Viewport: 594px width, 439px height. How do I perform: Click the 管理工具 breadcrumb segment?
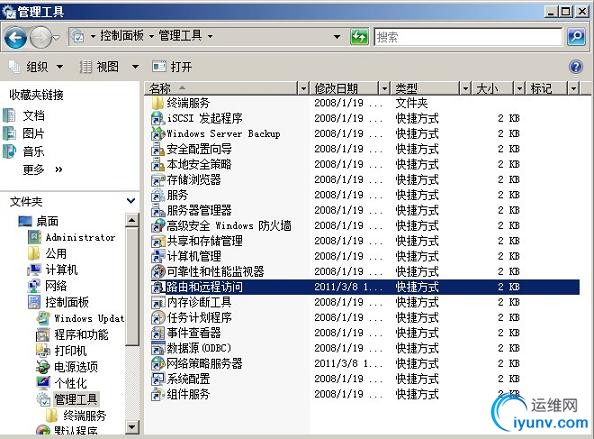(x=180, y=36)
